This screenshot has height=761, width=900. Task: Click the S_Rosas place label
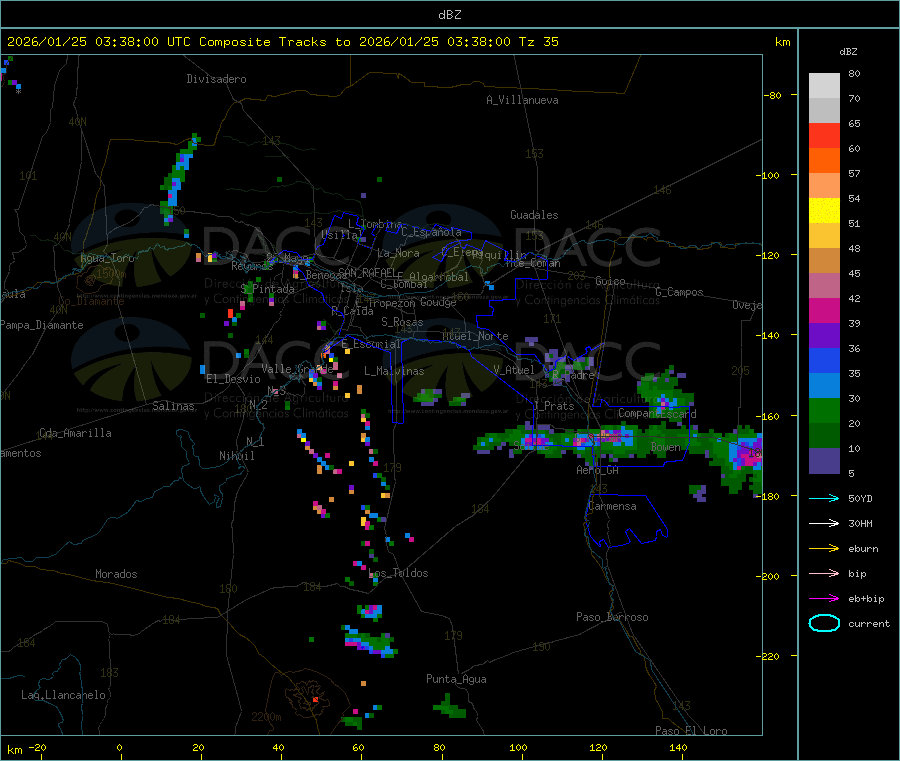(x=402, y=322)
